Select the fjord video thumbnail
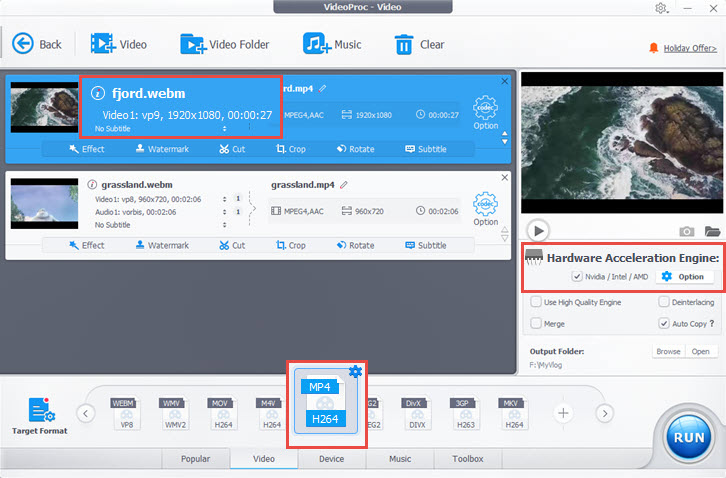Image resolution: width=726 pixels, height=478 pixels. [44, 107]
